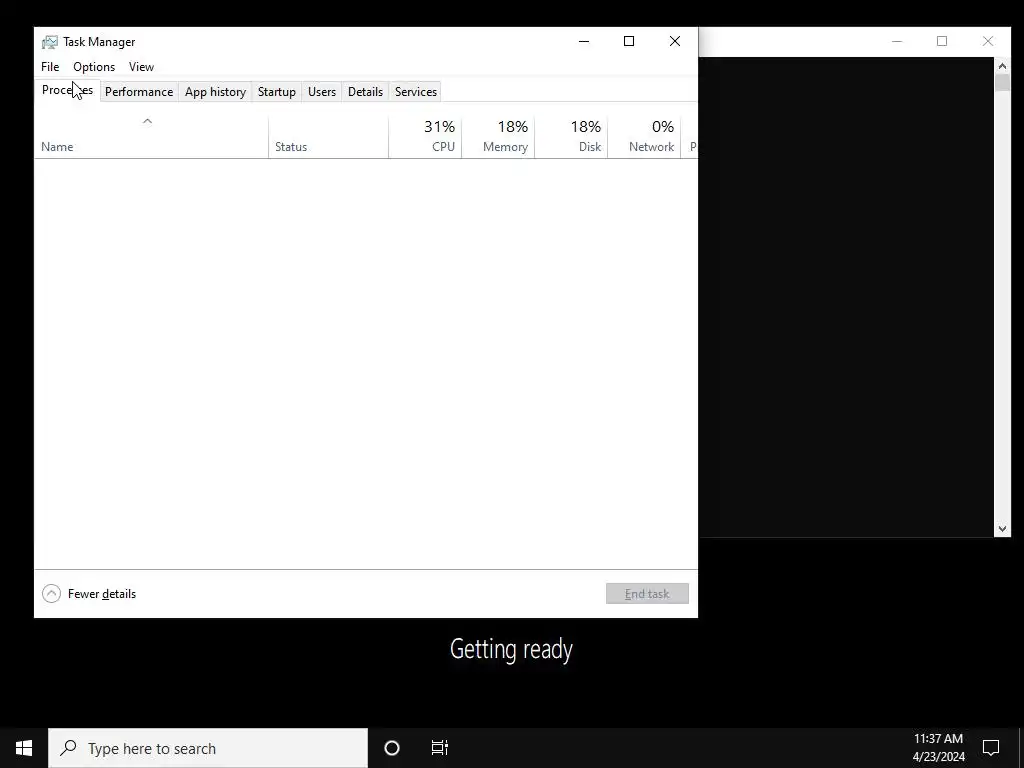
Task: Open the Windows Start menu
Action: click(24, 748)
